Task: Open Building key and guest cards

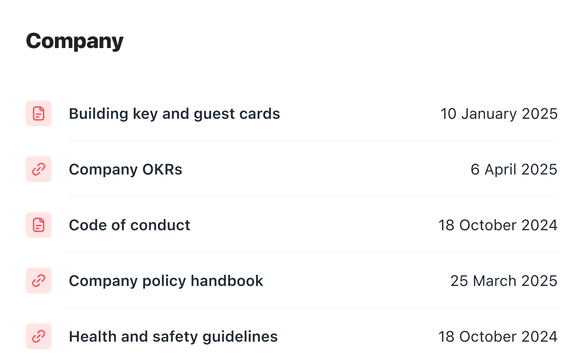Action: (174, 114)
